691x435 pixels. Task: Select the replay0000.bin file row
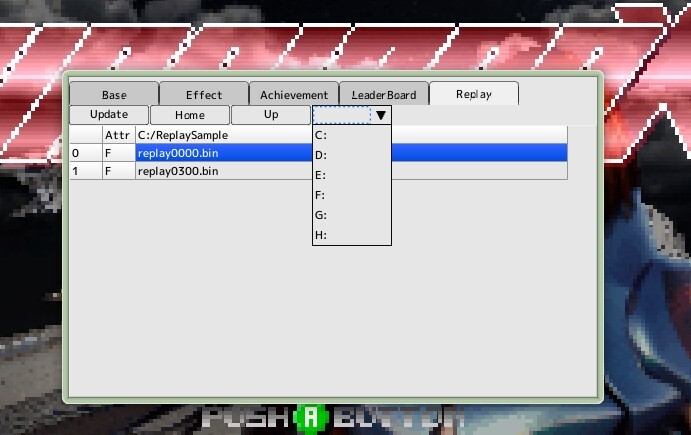(318, 153)
